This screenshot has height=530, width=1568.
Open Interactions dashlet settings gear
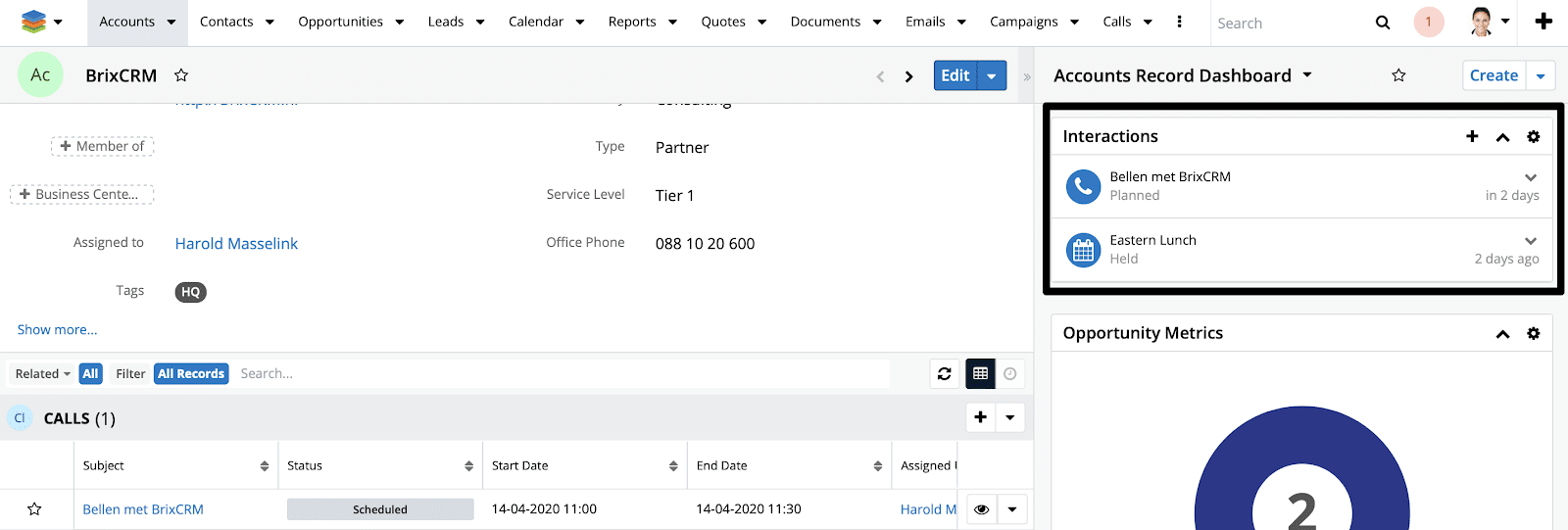point(1534,137)
